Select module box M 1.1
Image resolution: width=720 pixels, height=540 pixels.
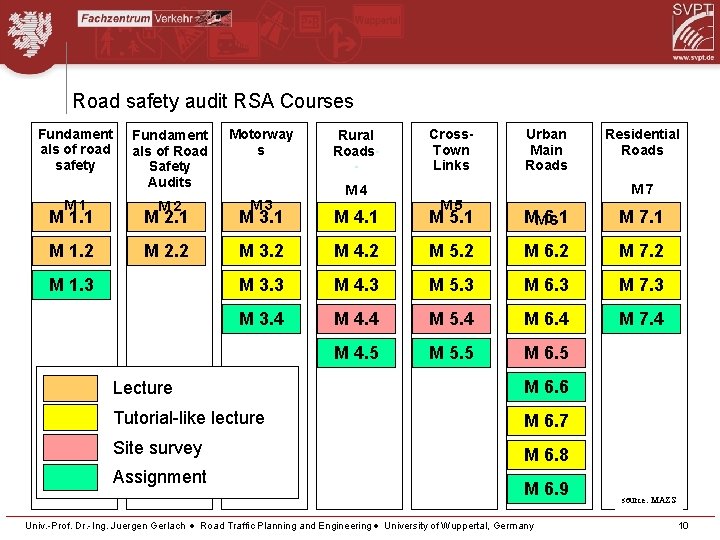[x=71, y=217]
